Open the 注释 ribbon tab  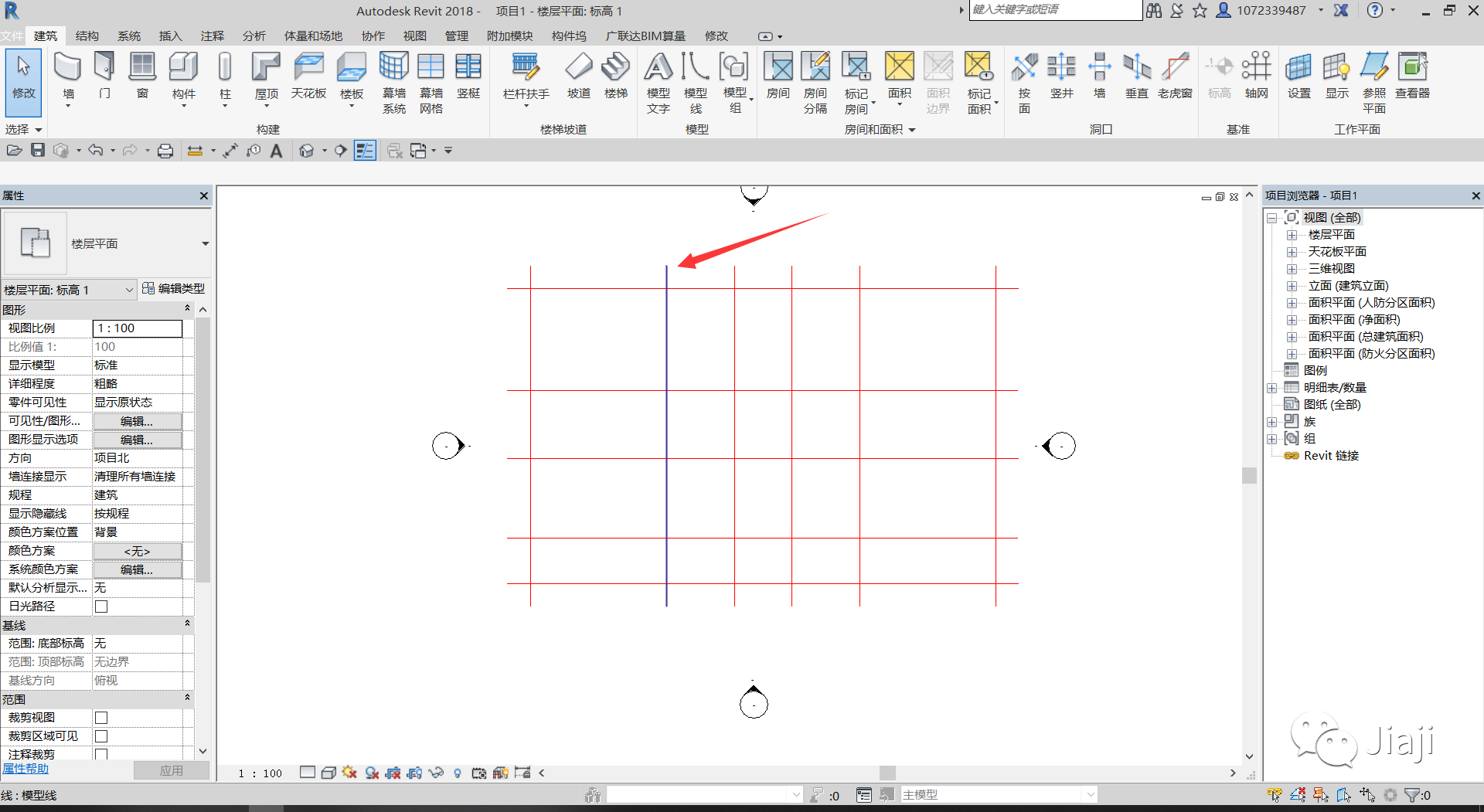(x=212, y=36)
